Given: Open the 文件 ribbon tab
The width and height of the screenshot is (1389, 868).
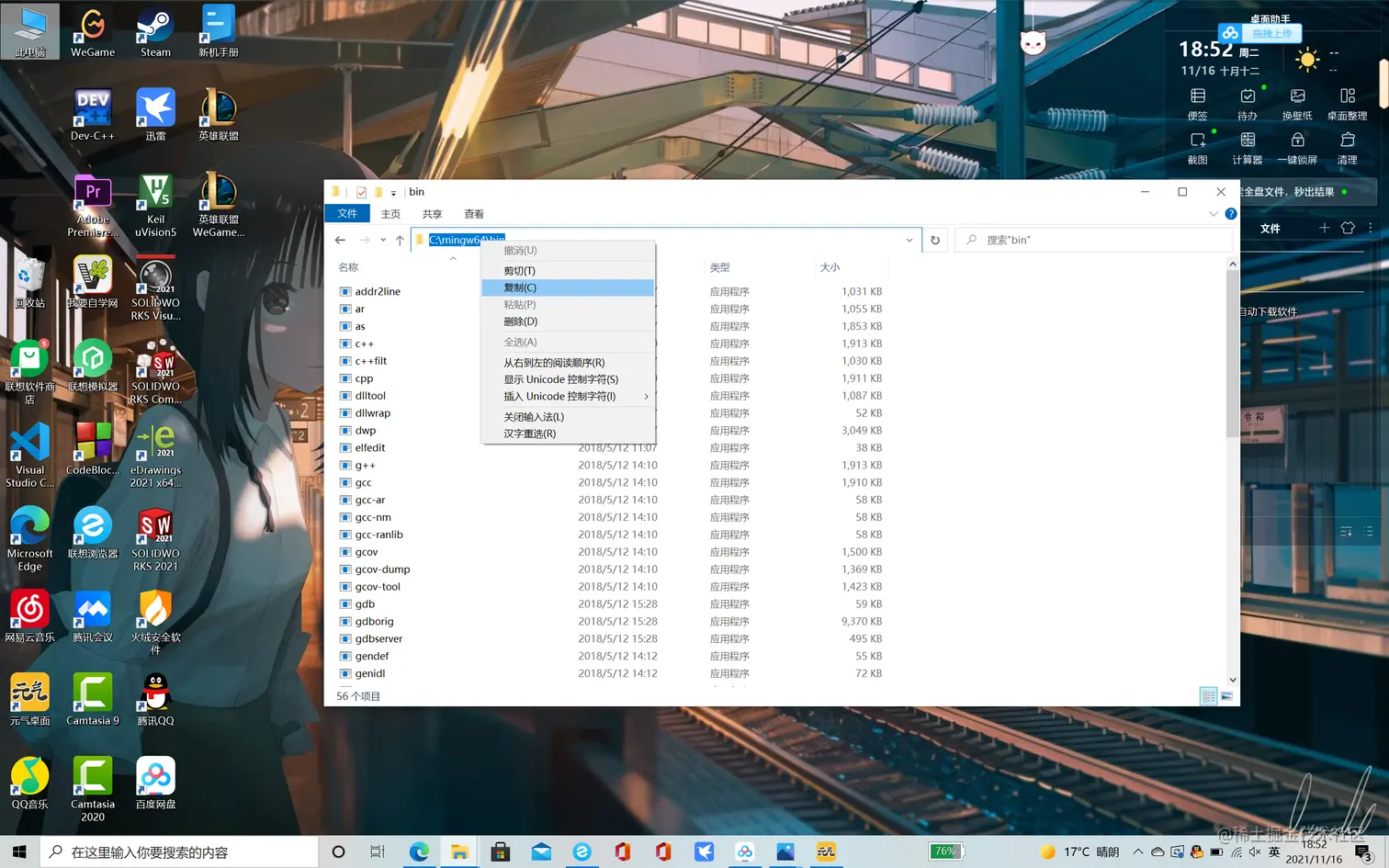Looking at the screenshot, I should point(347,214).
